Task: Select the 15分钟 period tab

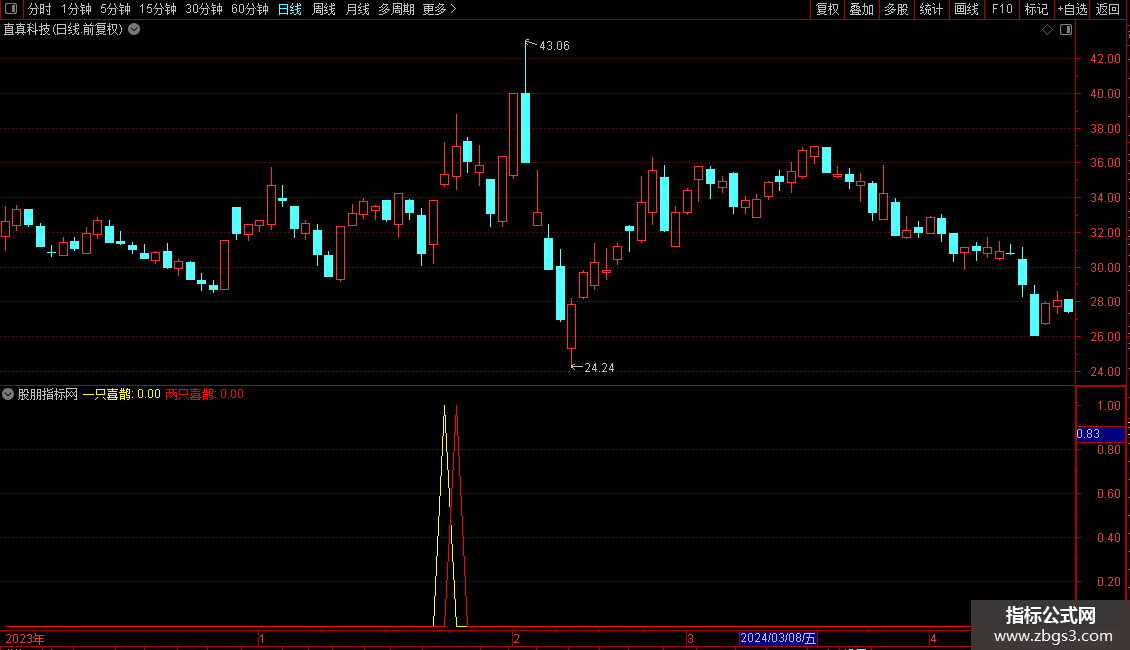Action: click(x=157, y=9)
